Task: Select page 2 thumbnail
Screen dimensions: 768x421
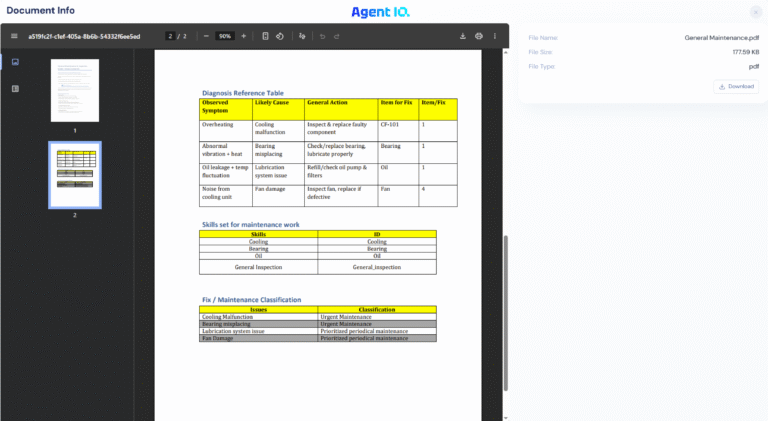Action: click(75, 174)
